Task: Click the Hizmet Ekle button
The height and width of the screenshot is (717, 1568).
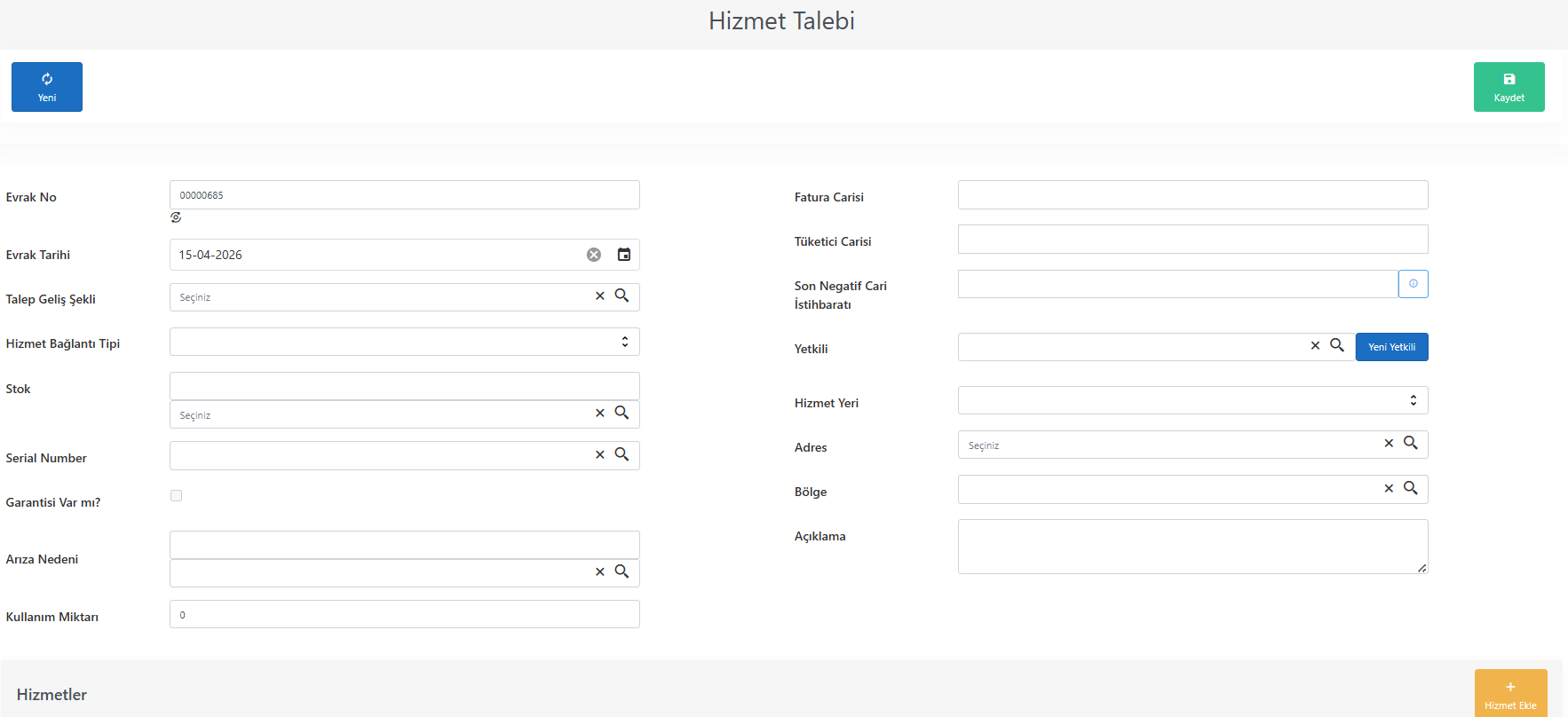Action: click(x=1511, y=693)
